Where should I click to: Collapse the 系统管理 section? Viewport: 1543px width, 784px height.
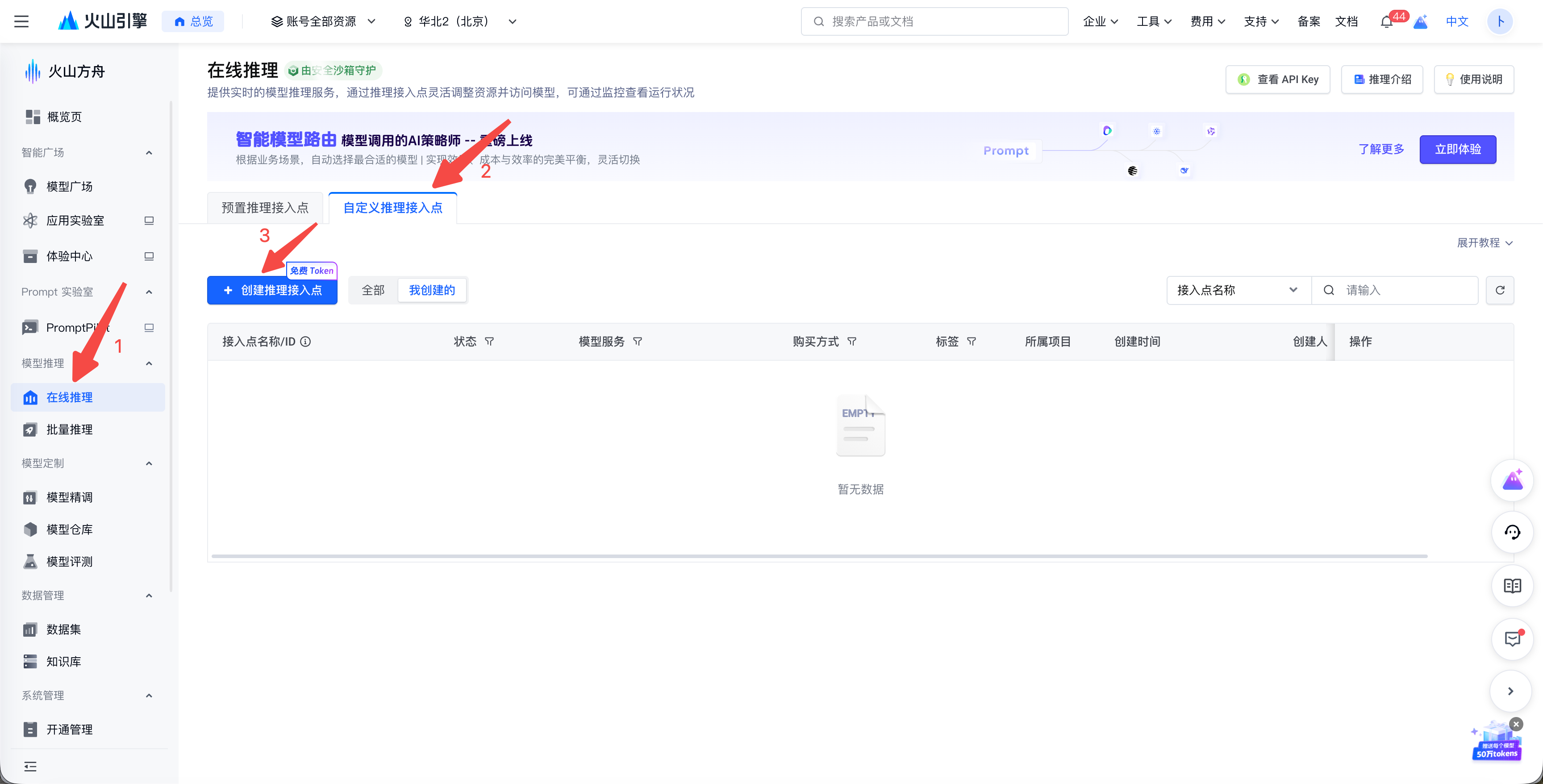[149, 695]
